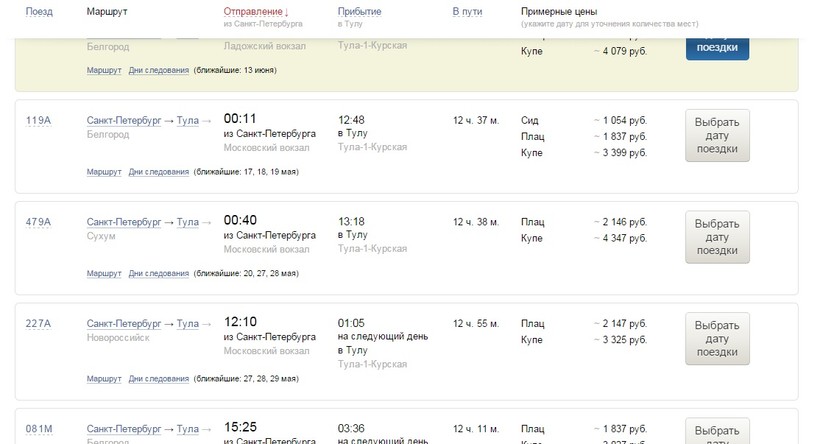The width and height of the screenshot is (820, 444).
Task: Open train 479A number link
Action: [x=38, y=222]
